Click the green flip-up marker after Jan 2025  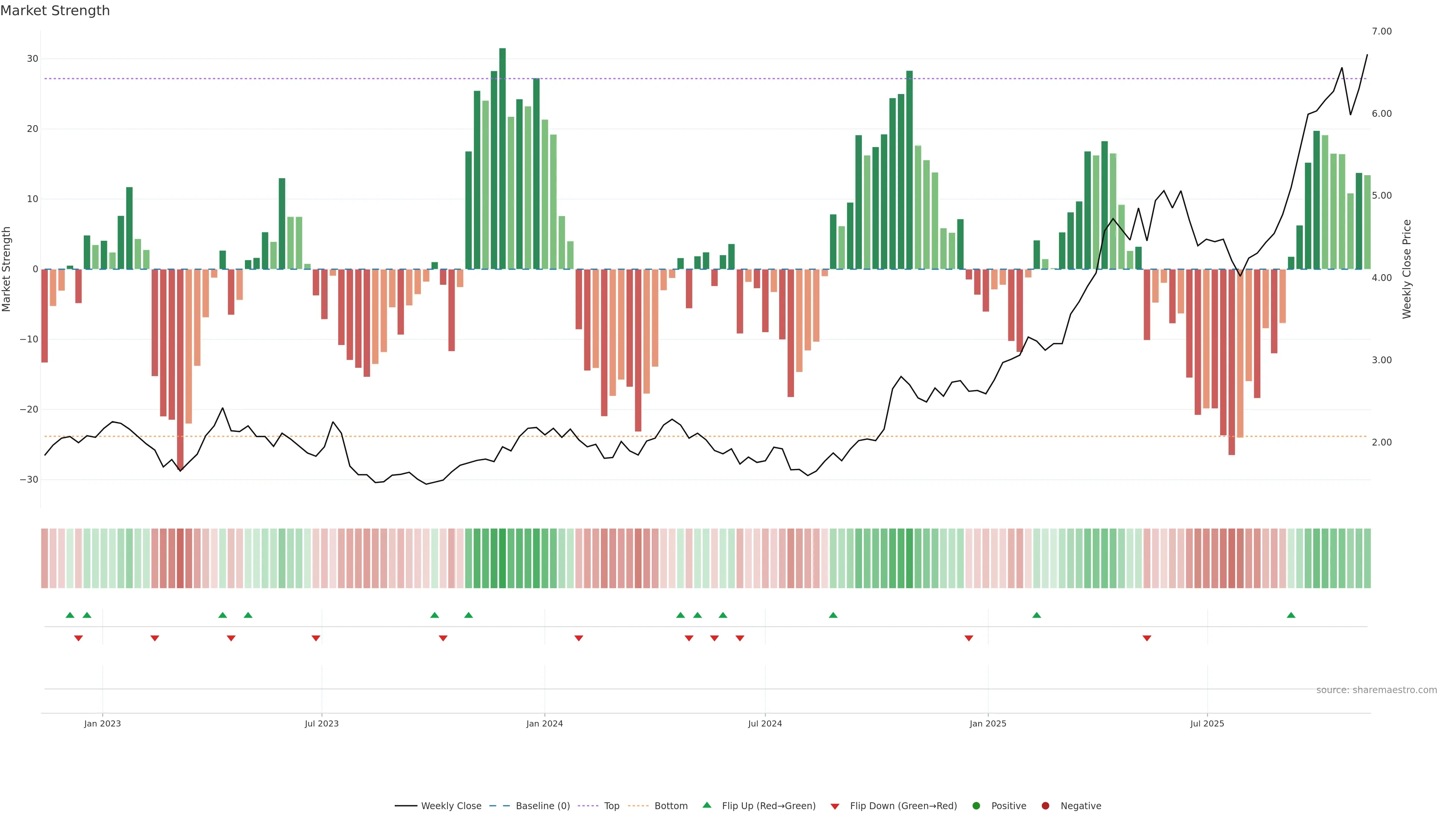click(x=1036, y=615)
